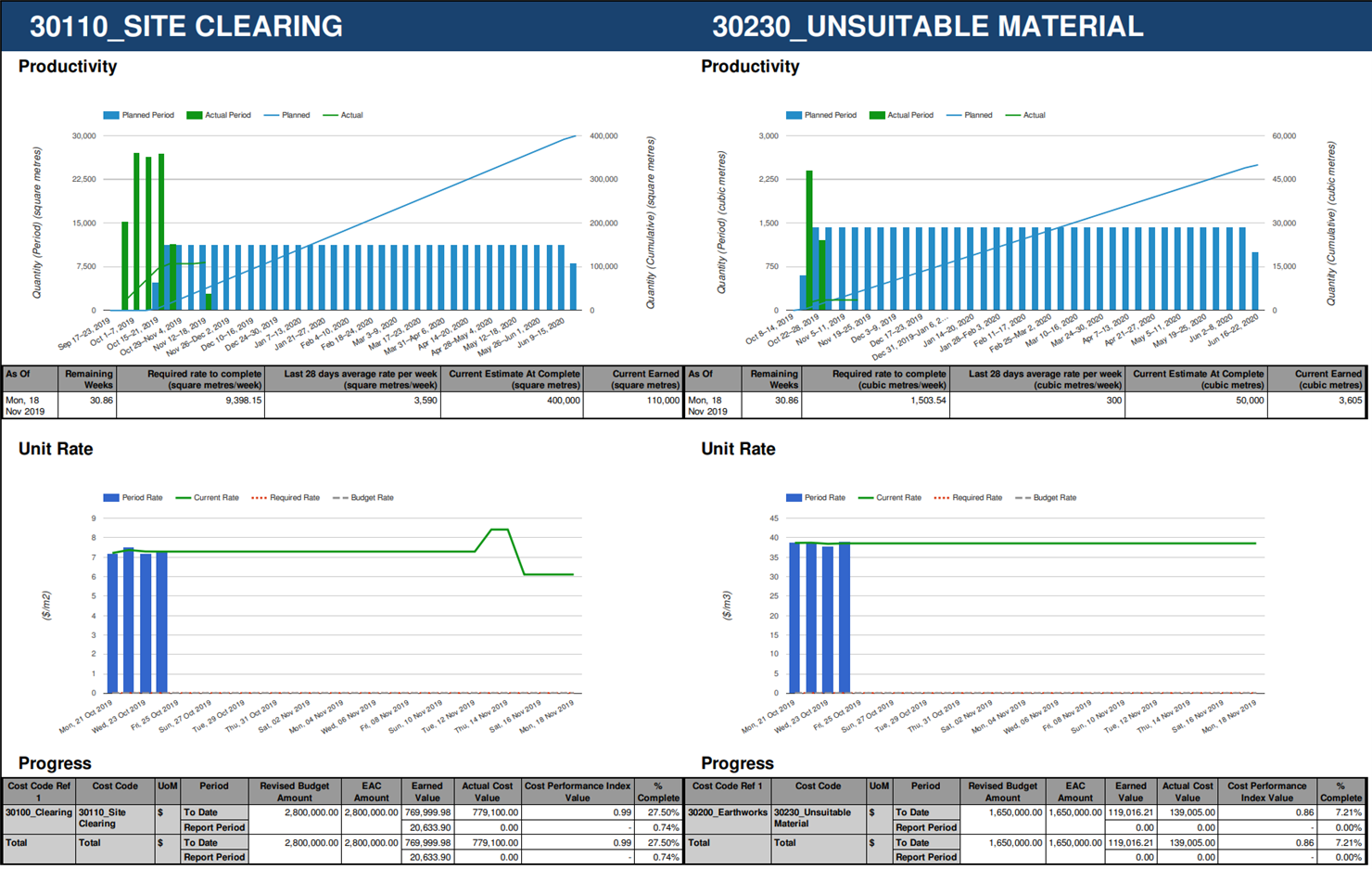Click 7.21% complete in 30200_Earthworks row
Viewport: 1372px width, 869px height.
pyautogui.click(x=1349, y=812)
